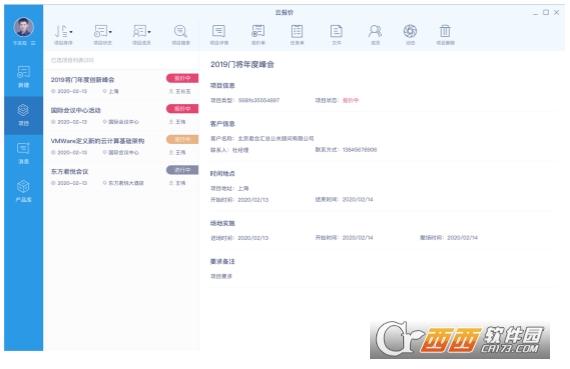Open the 产品库 cube item in the sidebar
570x369 pixels.
[24, 192]
